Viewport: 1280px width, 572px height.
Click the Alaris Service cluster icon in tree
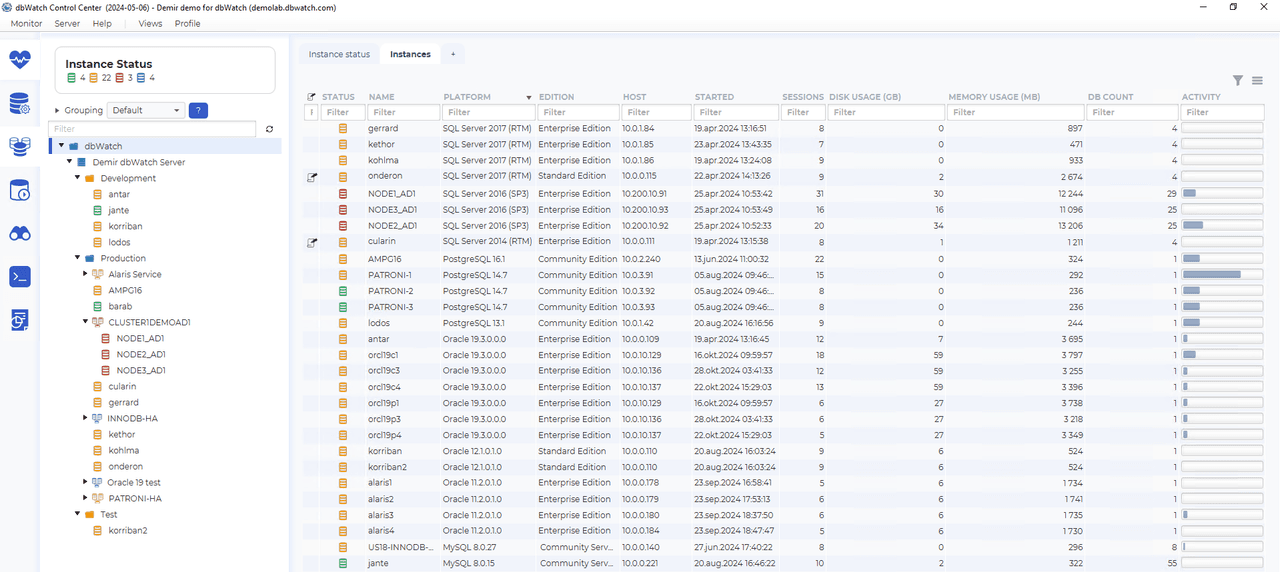[x=98, y=274]
